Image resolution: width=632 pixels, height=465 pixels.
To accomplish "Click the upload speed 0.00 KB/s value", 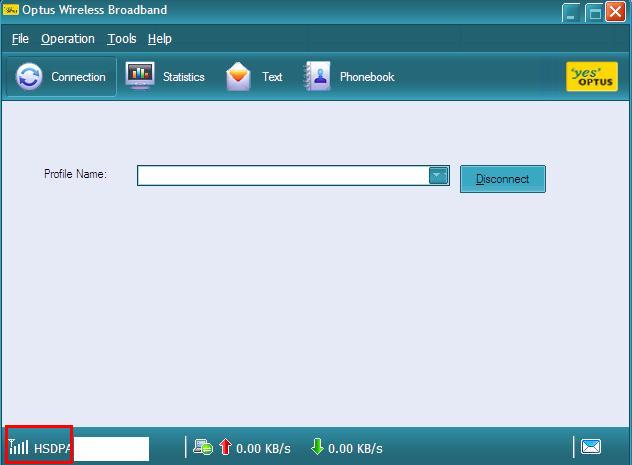I will [x=263, y=448].
